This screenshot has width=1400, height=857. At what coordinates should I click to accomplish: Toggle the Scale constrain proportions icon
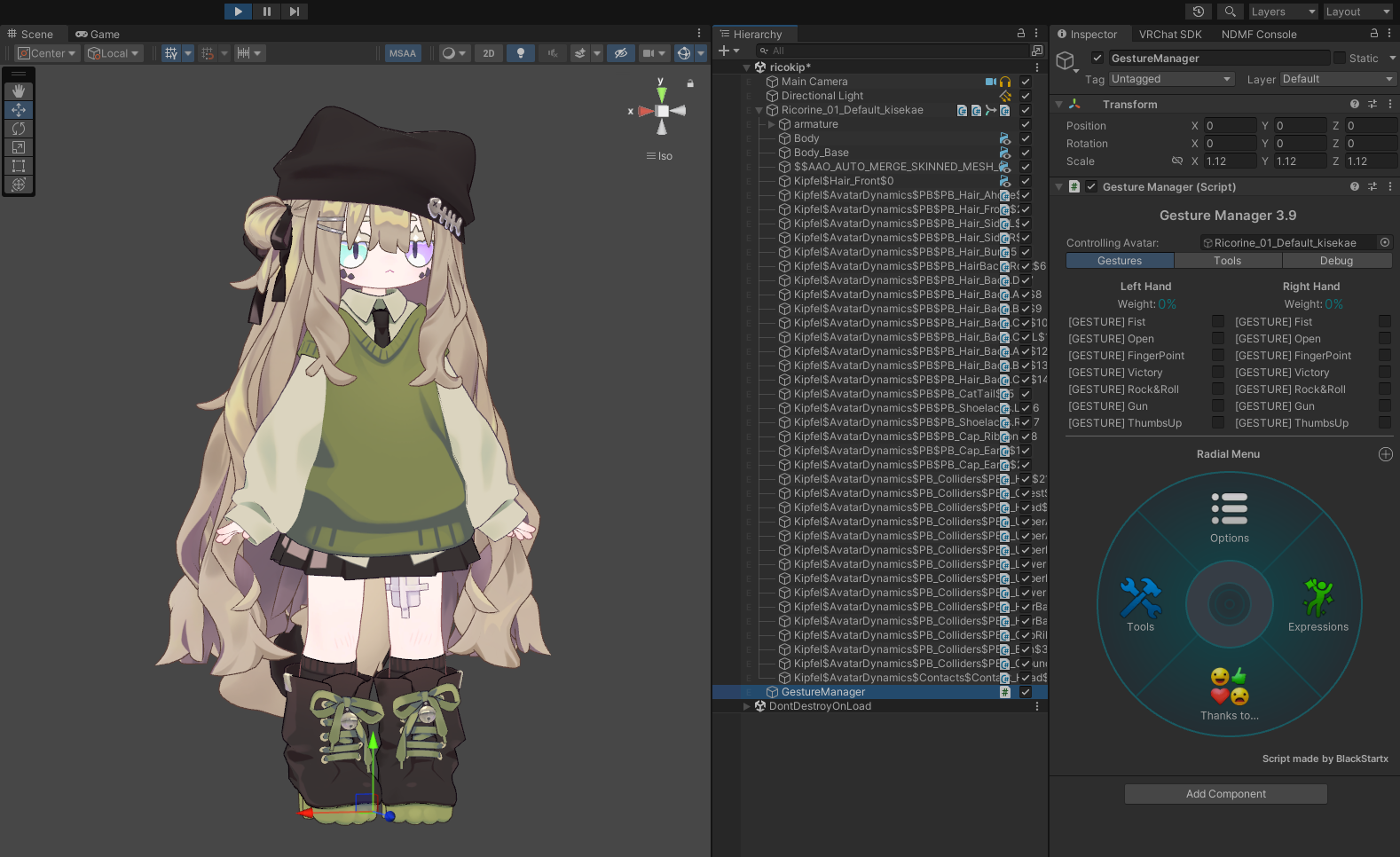click(1177, 161)
